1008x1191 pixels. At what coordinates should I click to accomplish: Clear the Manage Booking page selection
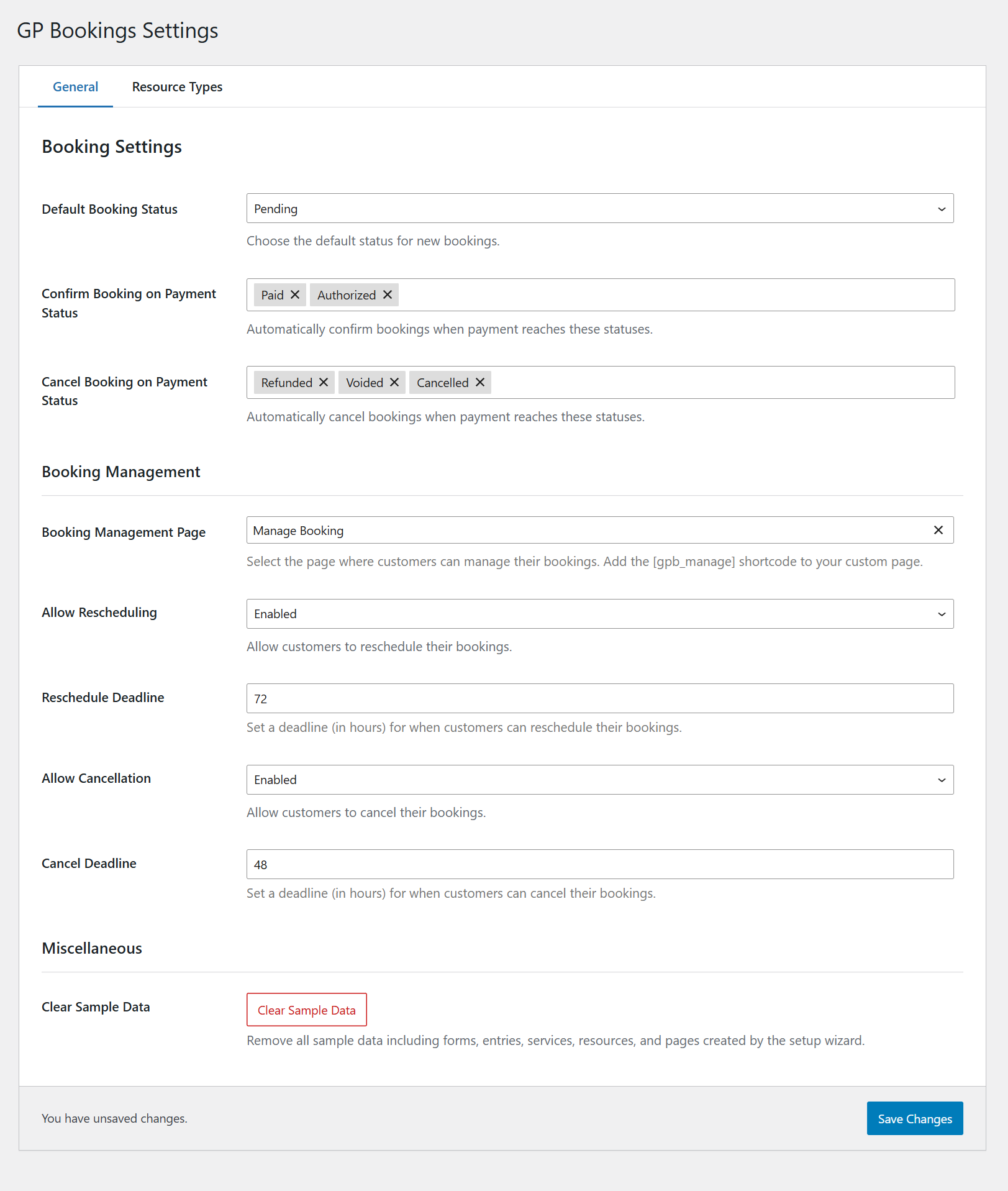pos(938,531)
